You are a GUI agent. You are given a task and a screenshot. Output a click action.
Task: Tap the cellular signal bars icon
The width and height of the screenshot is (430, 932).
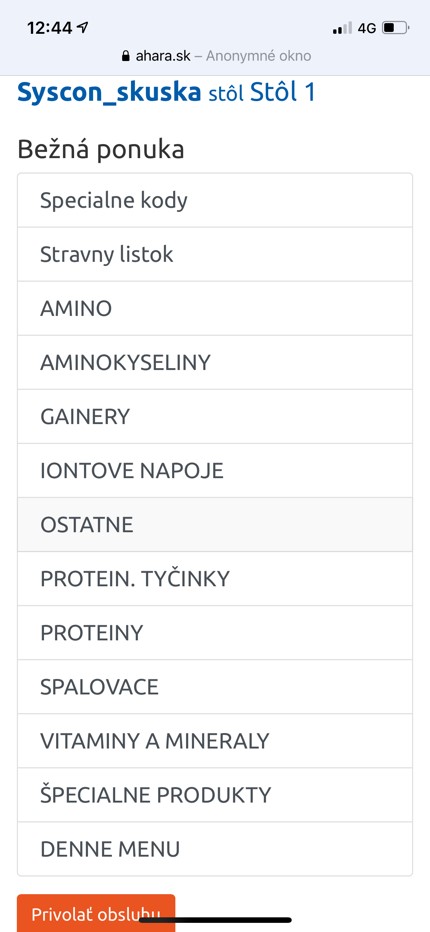point(342,28)
